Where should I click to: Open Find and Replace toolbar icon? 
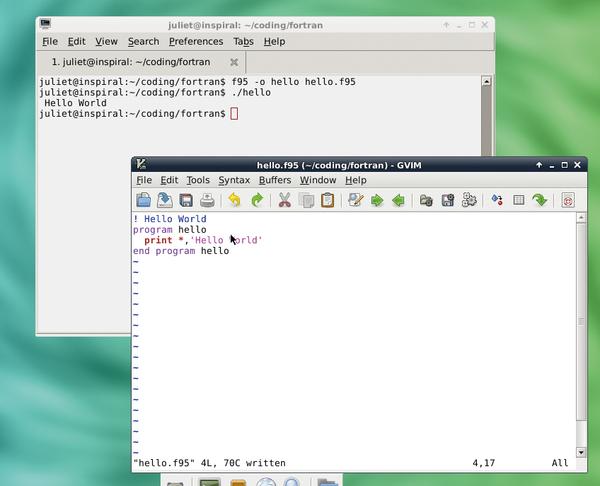pyautogui.click(x=355, y=200)
